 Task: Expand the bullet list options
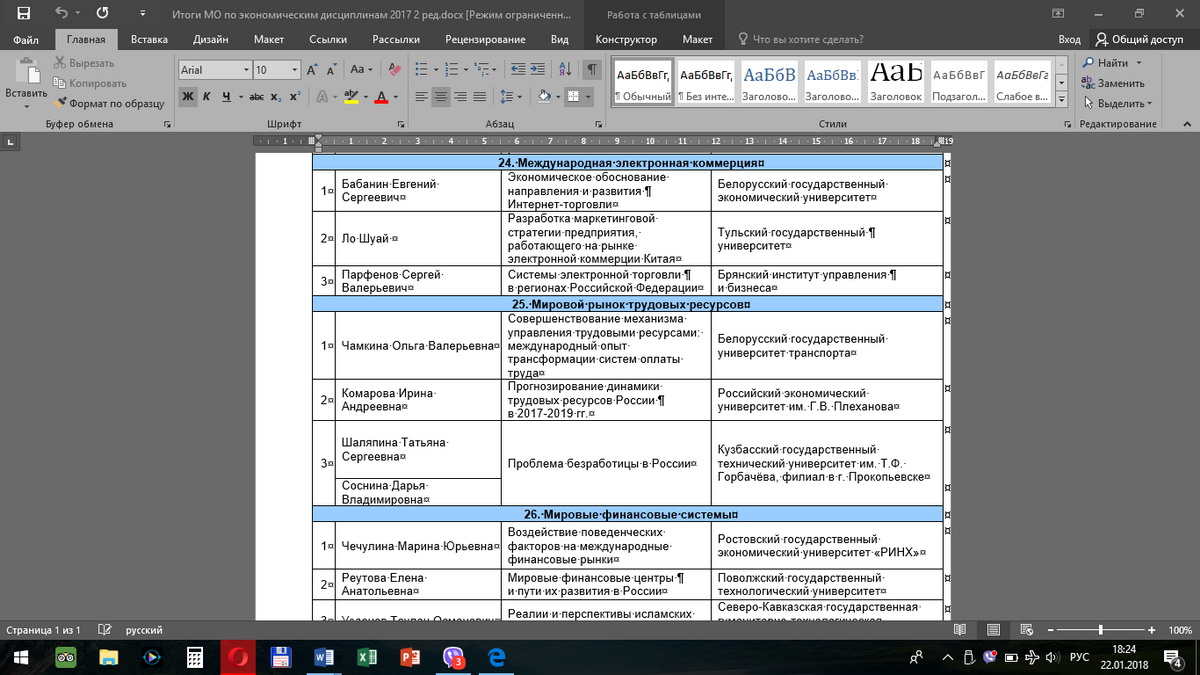pyautogui.click(x=434, y=70)
